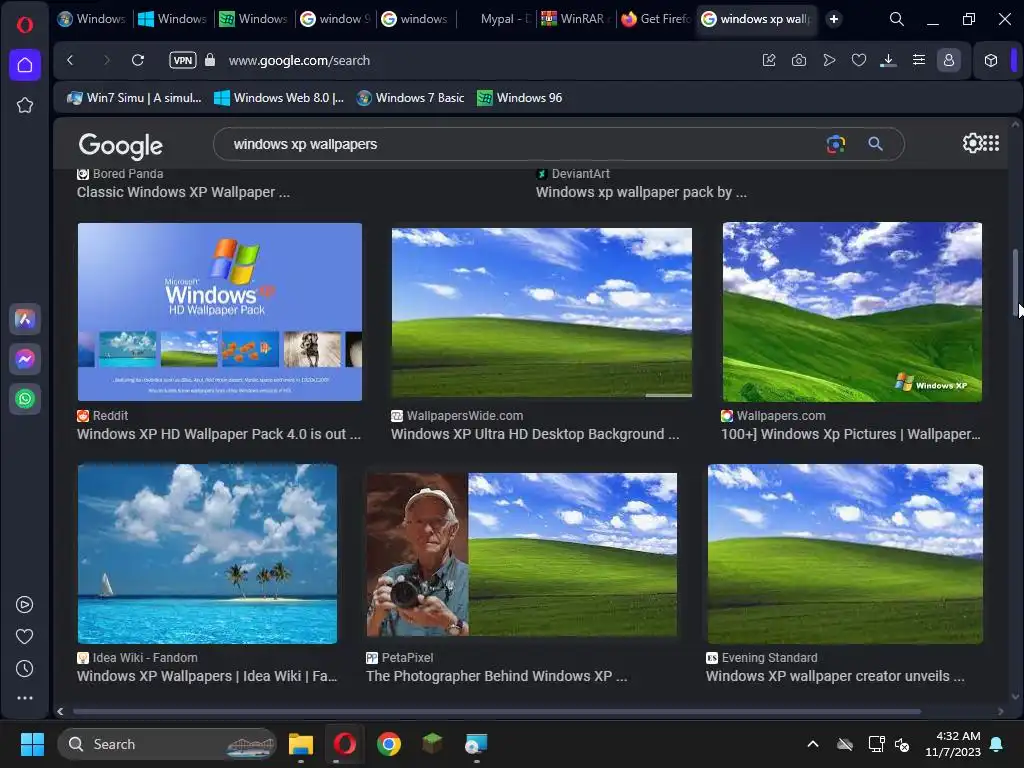Switch to the window 9 Google tab
Screen dimensions: 1024x768
[x=336, y=19]
